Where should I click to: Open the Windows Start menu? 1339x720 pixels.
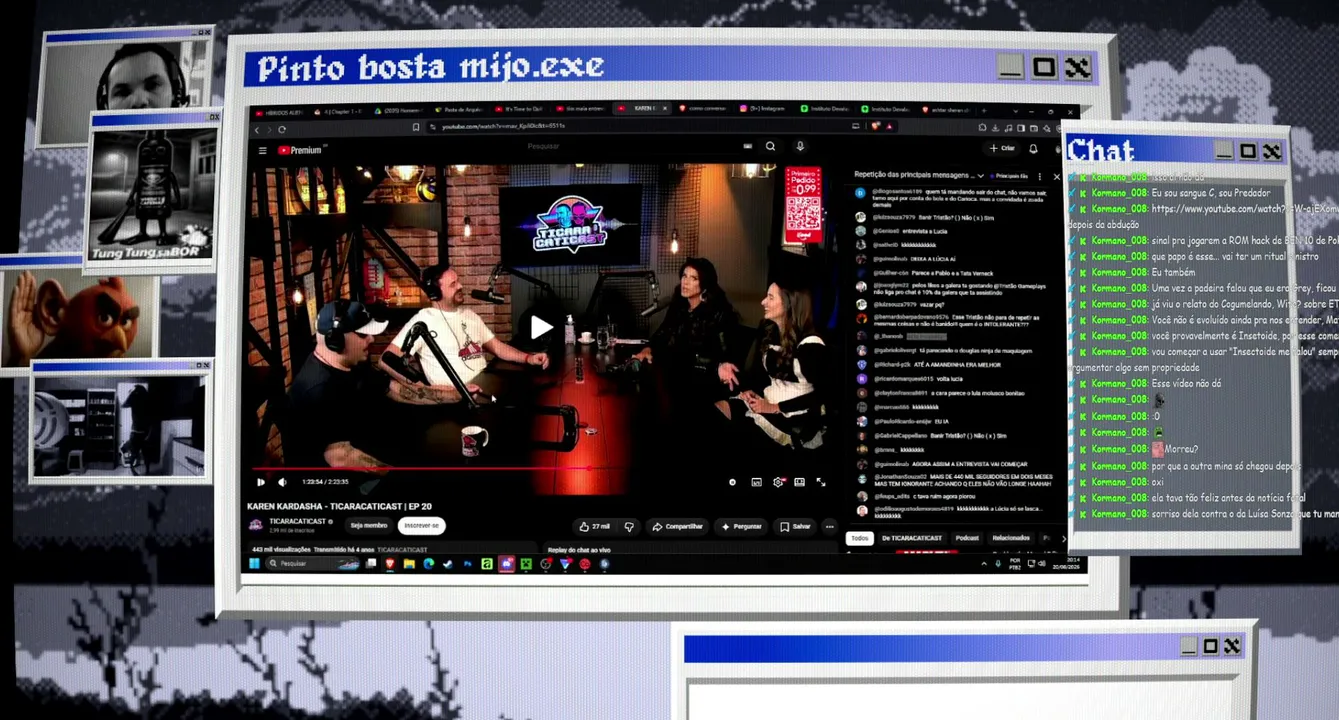pos(254,564)
